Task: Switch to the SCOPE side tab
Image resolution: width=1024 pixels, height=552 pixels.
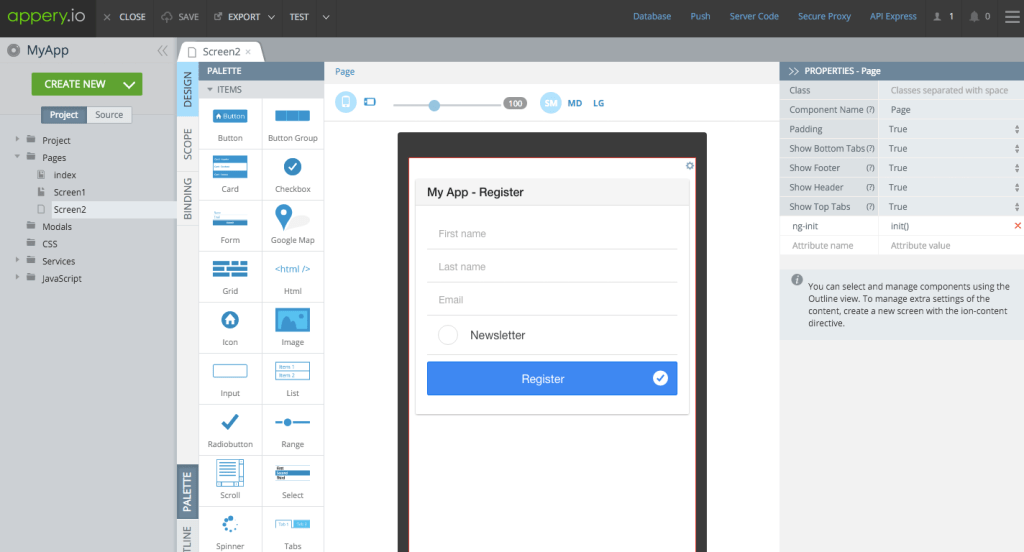Action: [187, 145]
